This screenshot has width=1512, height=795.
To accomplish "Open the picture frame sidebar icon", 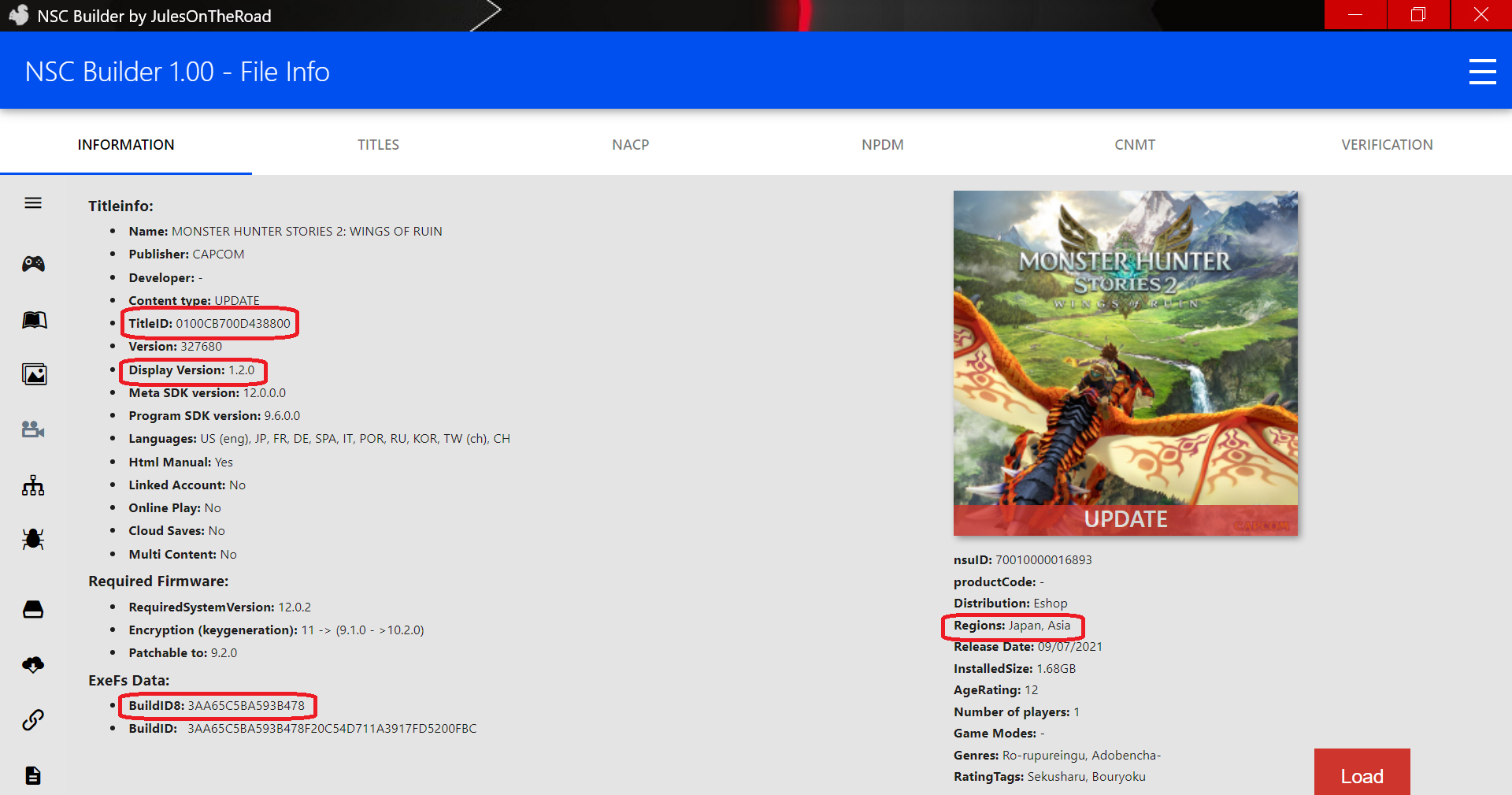I will pyautogui.click(x=34, y=374).
